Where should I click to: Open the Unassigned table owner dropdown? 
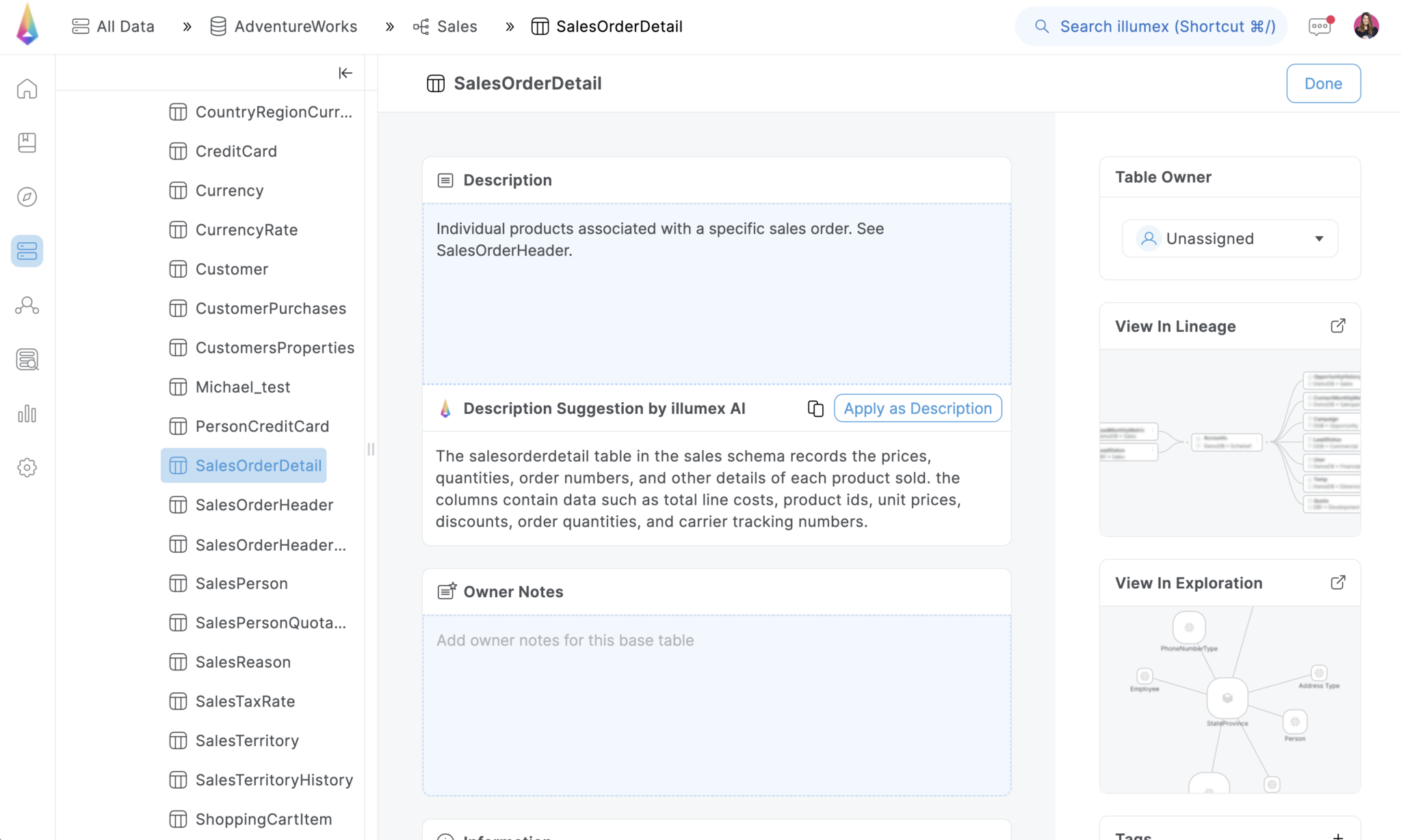click(1229, 238)
